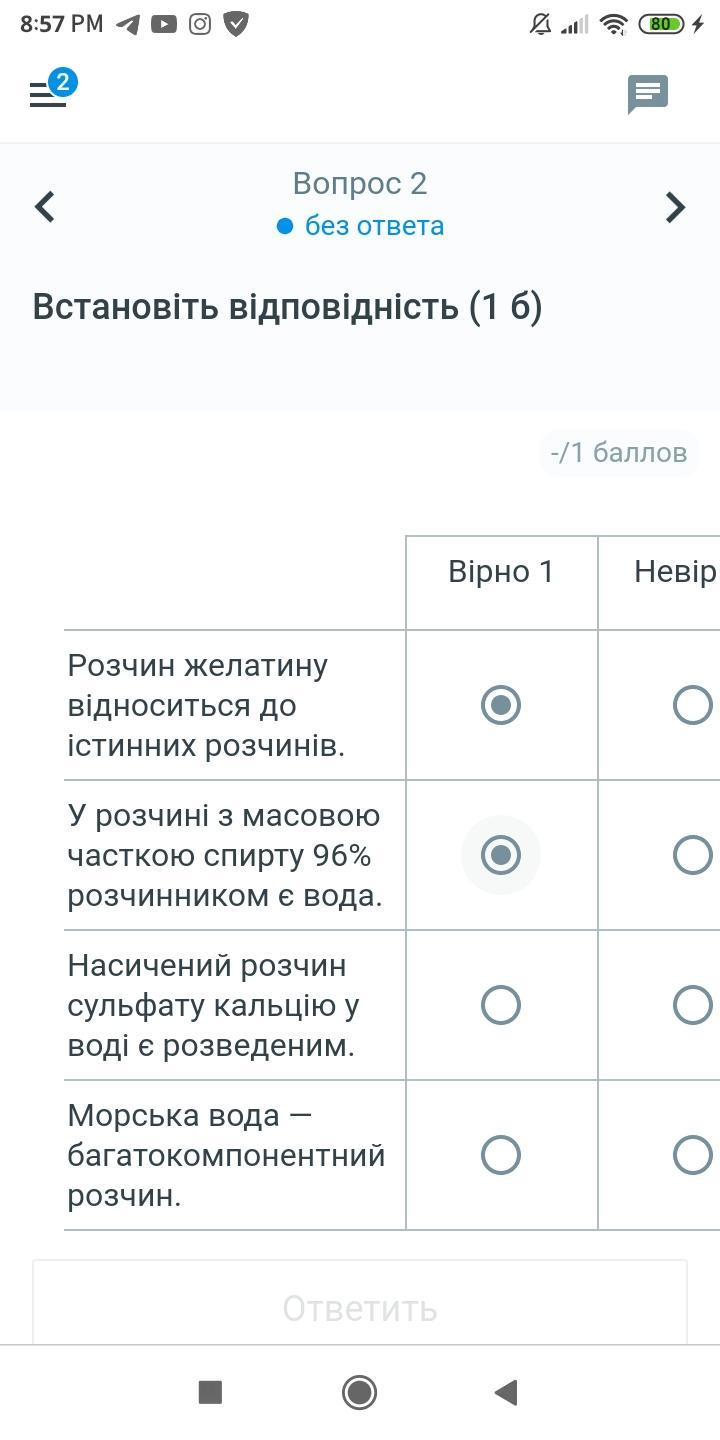The height and width of the screenshot is (1440, 720).
Task: Tap the shield VPN status icon
Action: pyautogui.click(x=236, y=24)
